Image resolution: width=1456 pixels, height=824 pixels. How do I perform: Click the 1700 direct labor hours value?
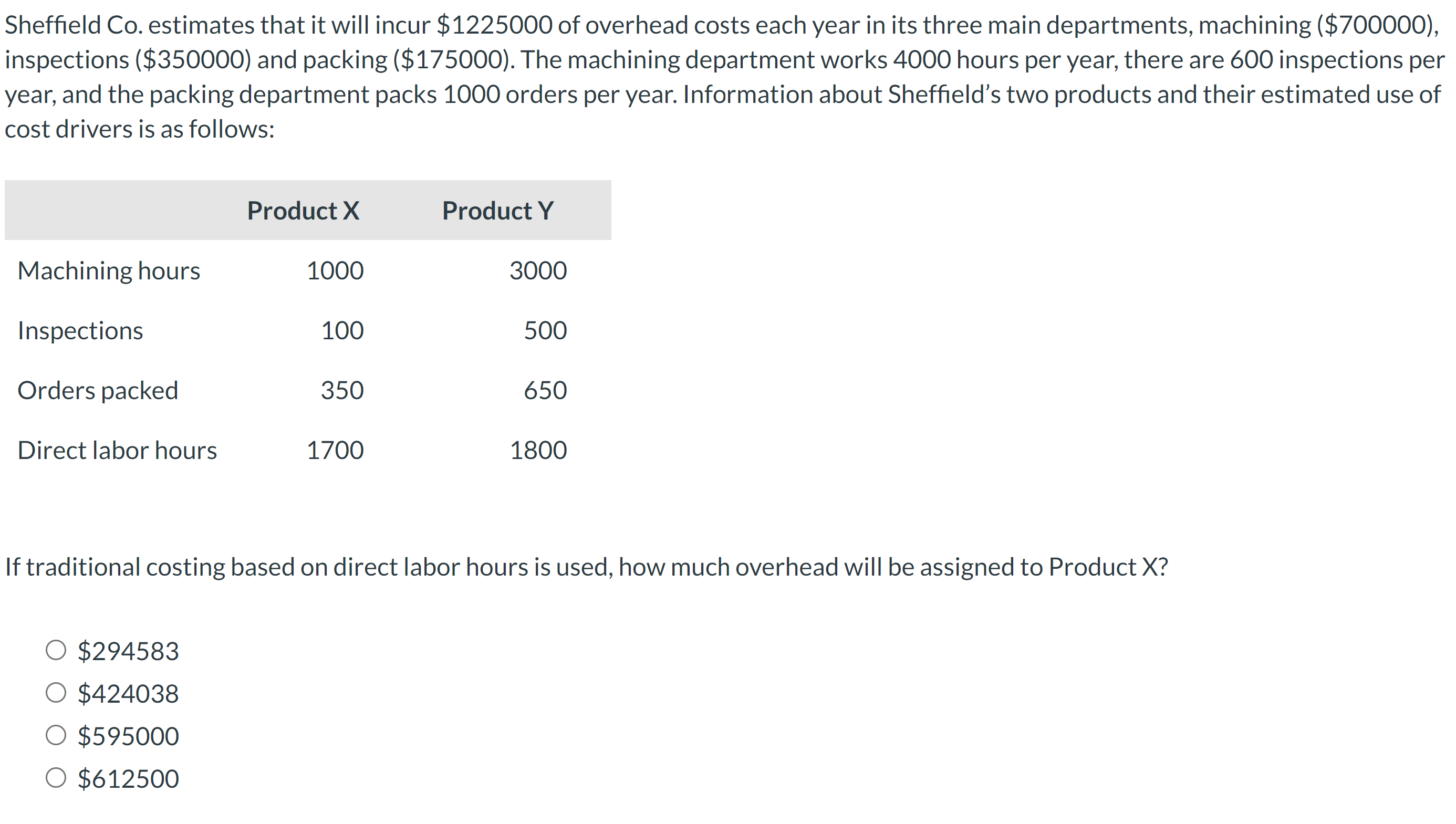335,450
